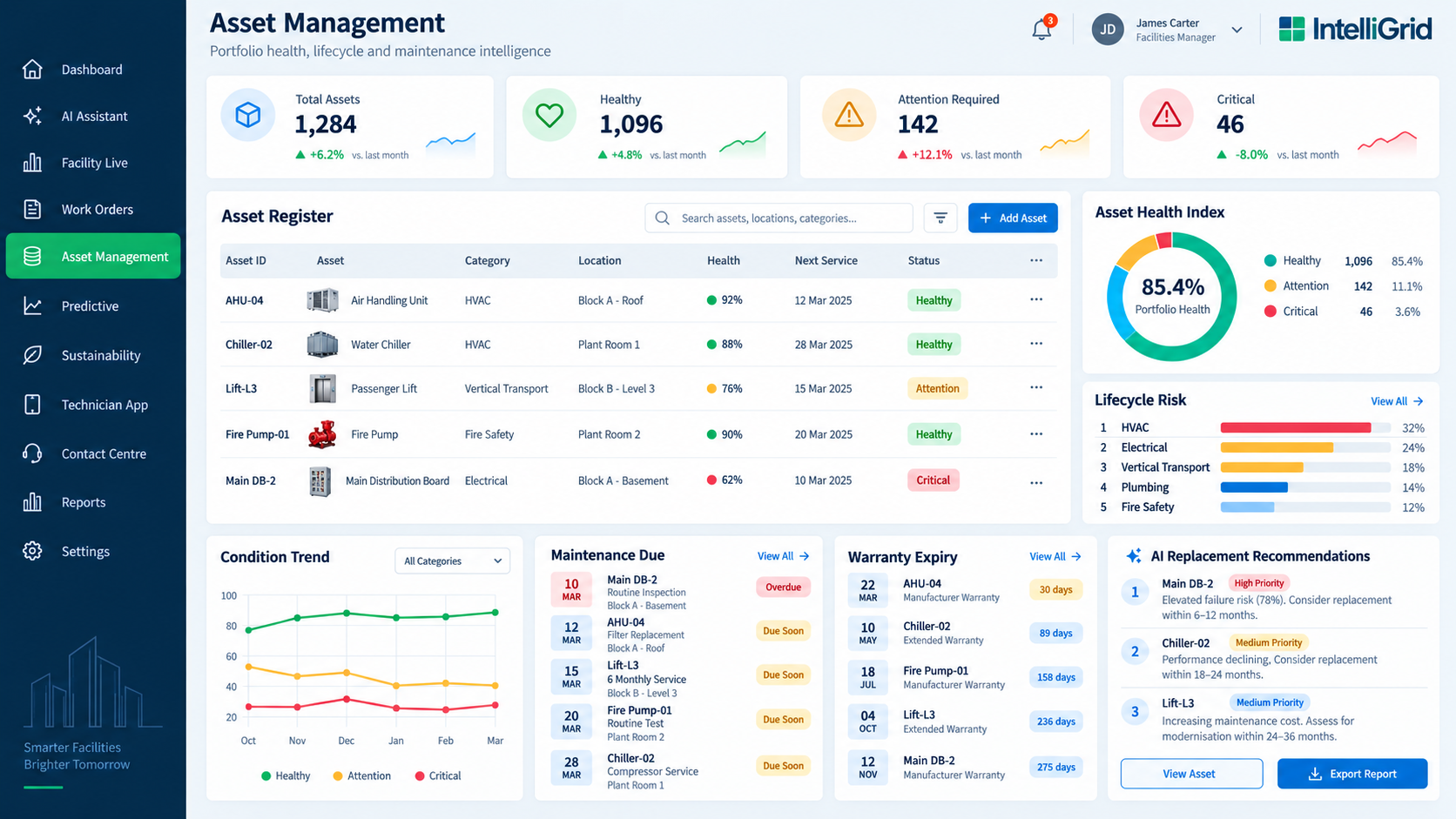The height and width of the screenshot is (819, 1456).
Task: Click the Export Report button
Action: point(1352,774)
